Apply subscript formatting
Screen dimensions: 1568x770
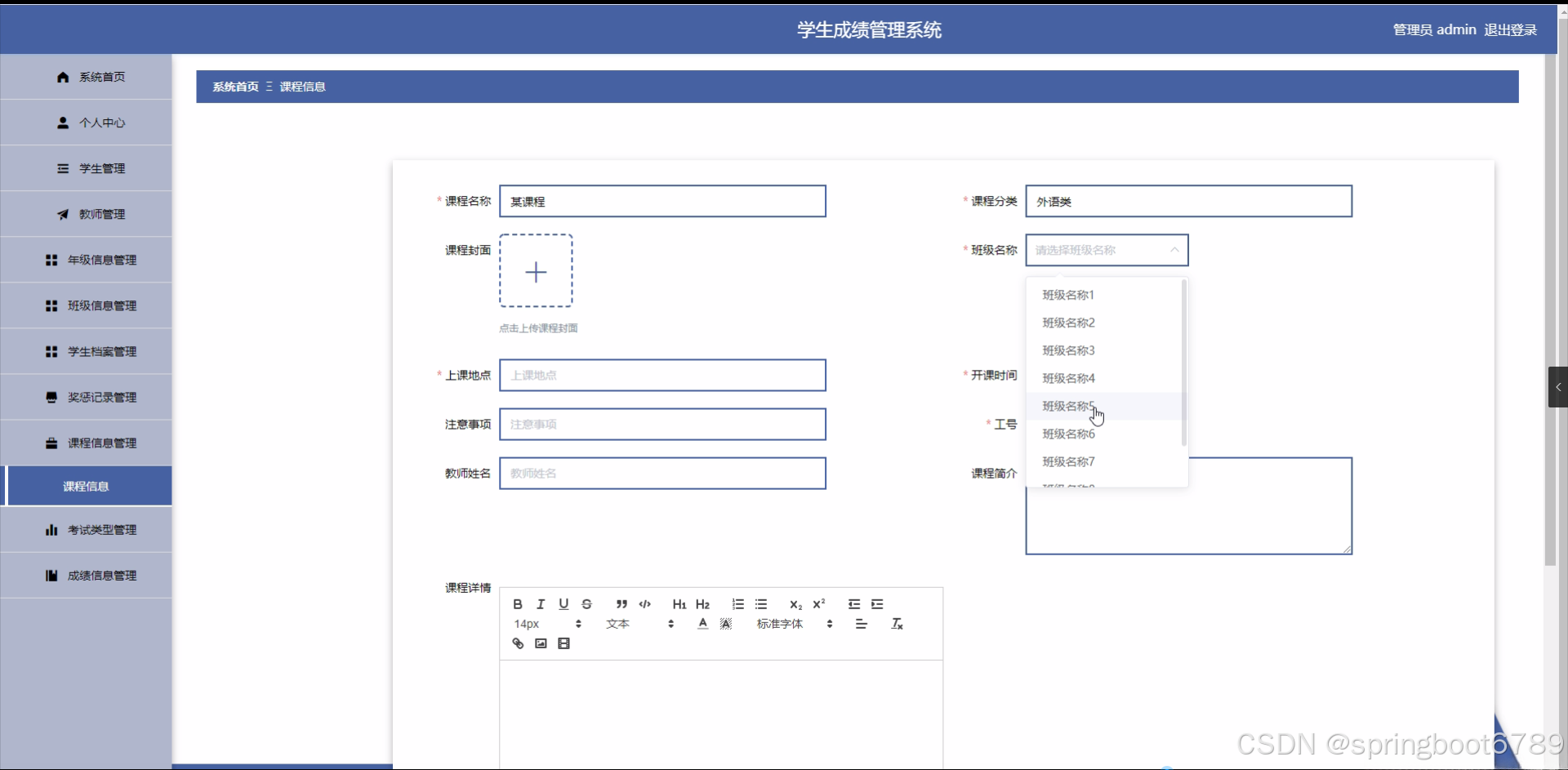coord(795,604)
